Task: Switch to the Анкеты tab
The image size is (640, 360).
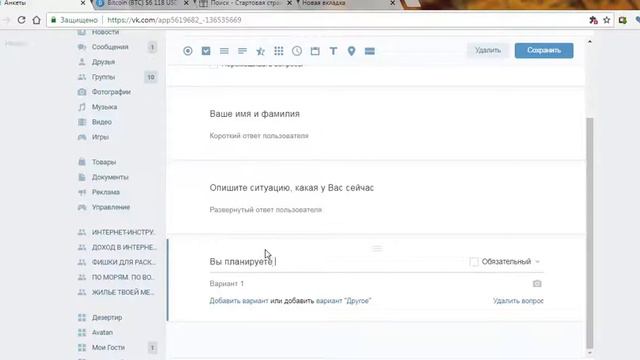Action: (41, 3)
